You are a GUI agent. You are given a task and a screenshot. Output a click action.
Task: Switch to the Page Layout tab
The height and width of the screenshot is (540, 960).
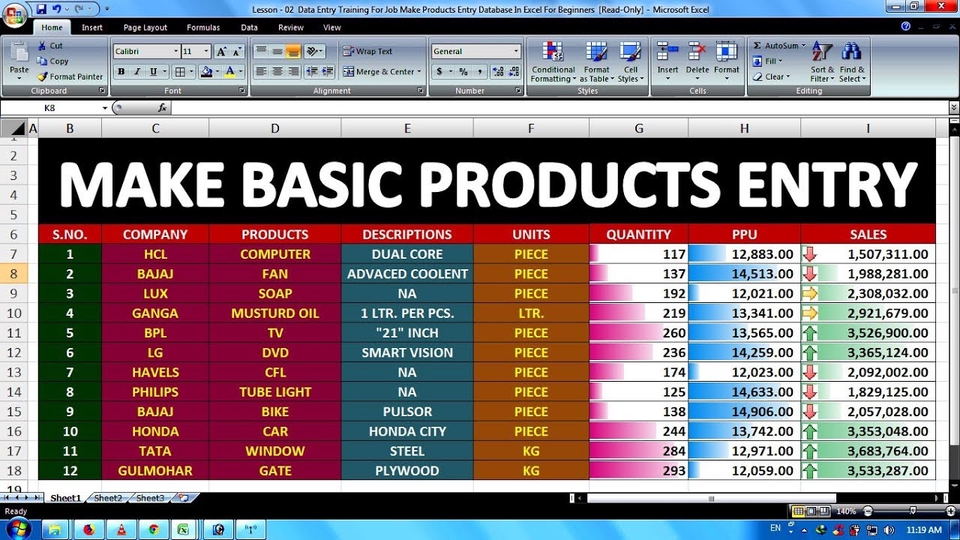pos(145,28)
